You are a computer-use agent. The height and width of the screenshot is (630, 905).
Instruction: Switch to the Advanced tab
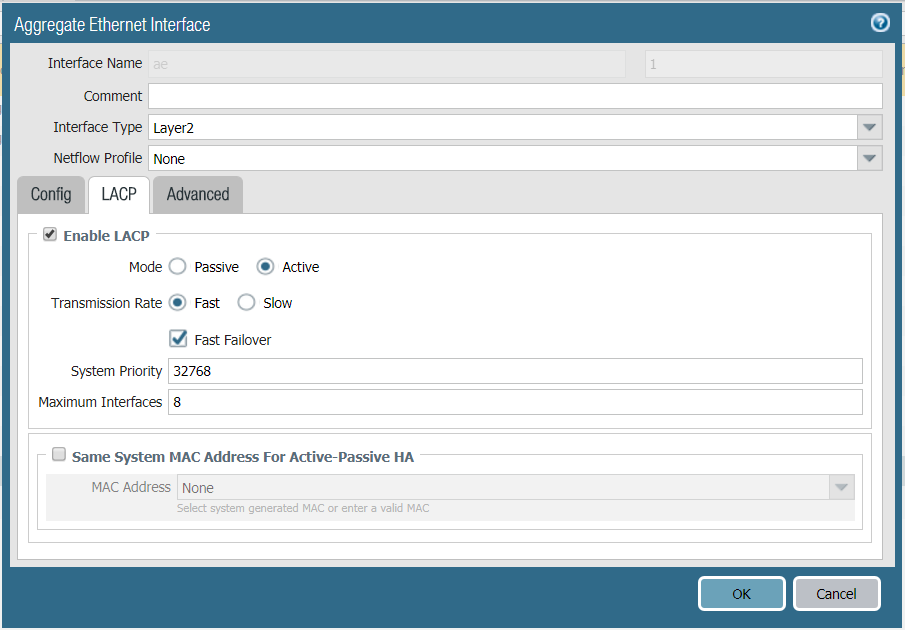(x=198, y=195)
